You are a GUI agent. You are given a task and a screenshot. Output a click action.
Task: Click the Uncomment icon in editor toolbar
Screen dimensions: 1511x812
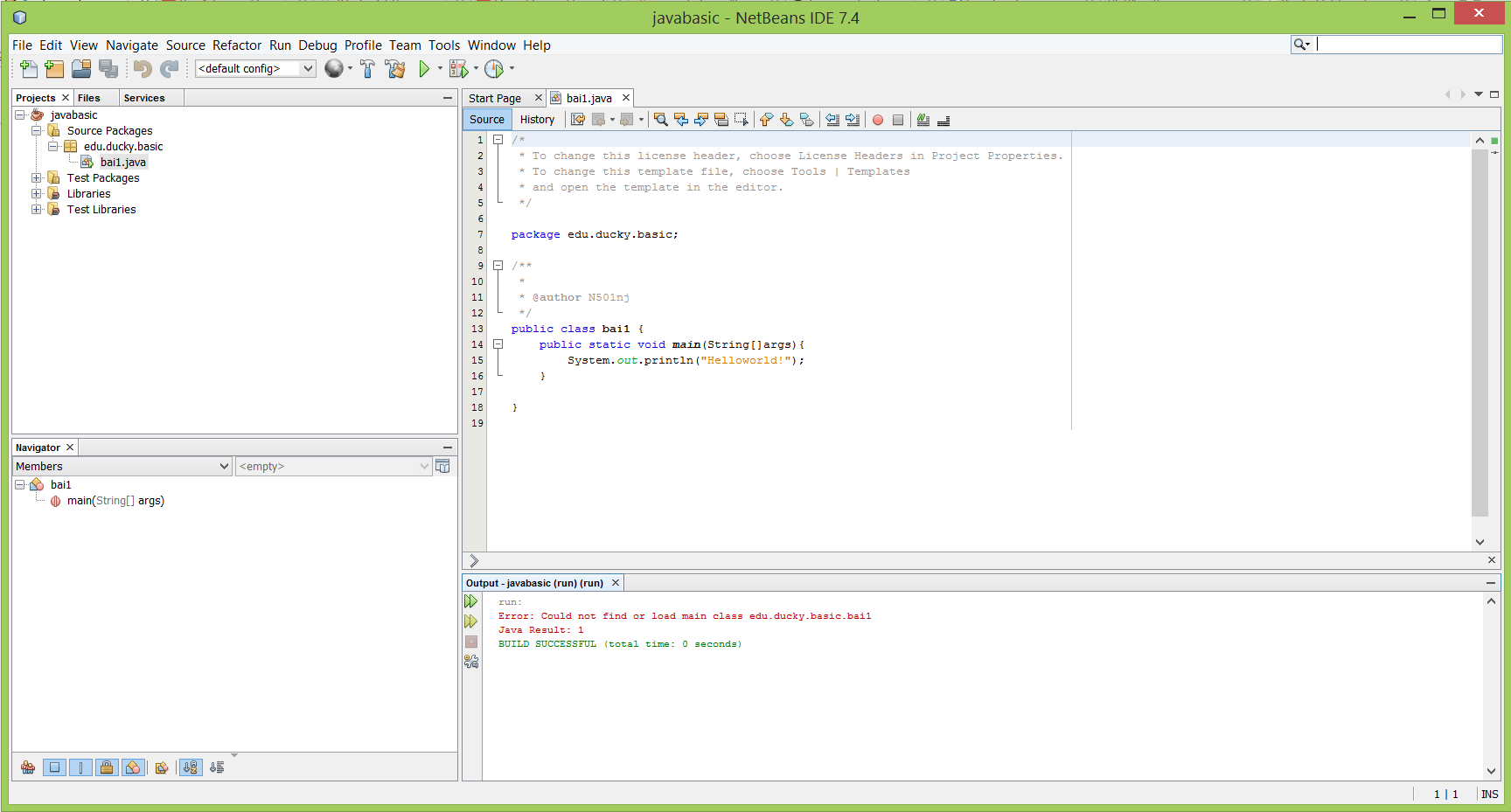tap(944, 120)
